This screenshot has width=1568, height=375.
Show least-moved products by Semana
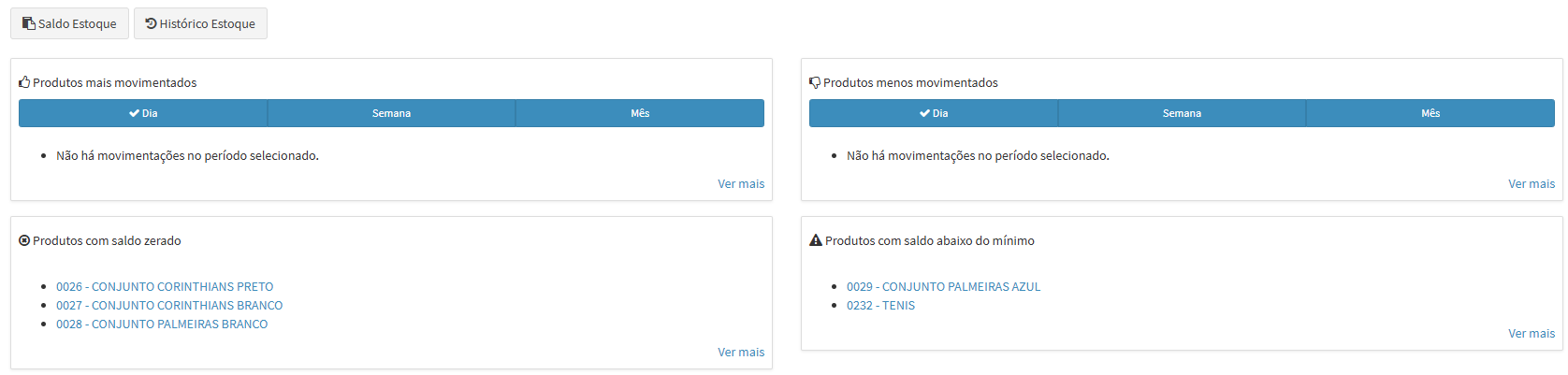(x=1182, y=113)
